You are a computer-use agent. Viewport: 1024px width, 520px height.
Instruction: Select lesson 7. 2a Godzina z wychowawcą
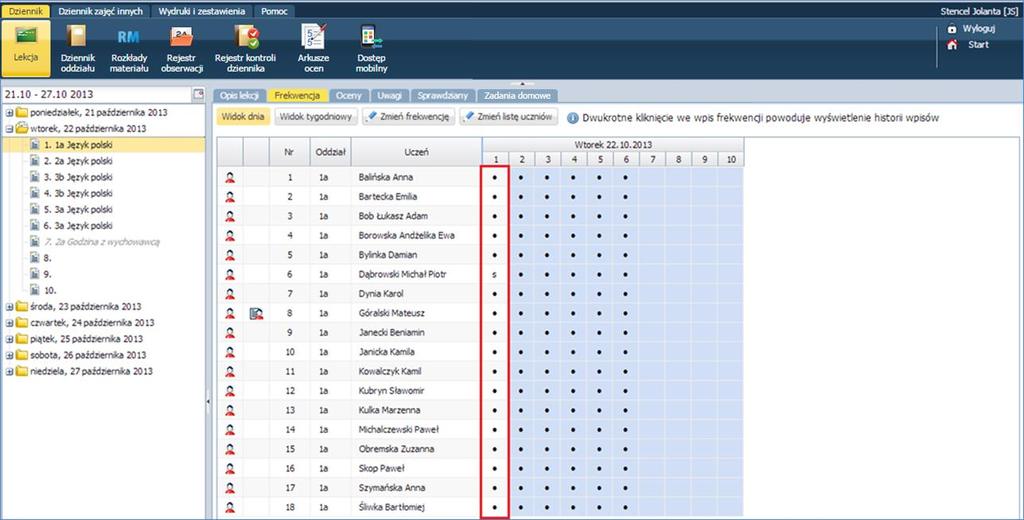coord(103,242)
